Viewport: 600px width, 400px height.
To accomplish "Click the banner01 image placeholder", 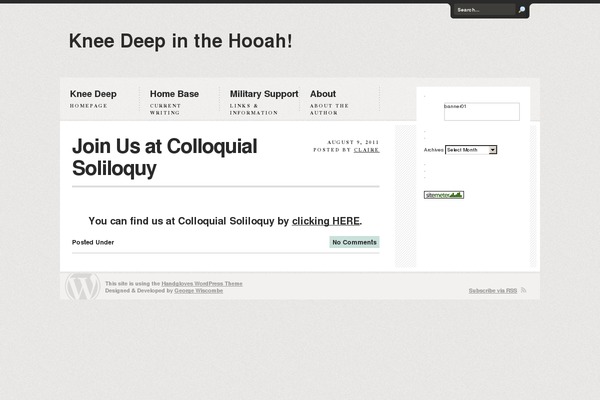I will pos(482,111).
